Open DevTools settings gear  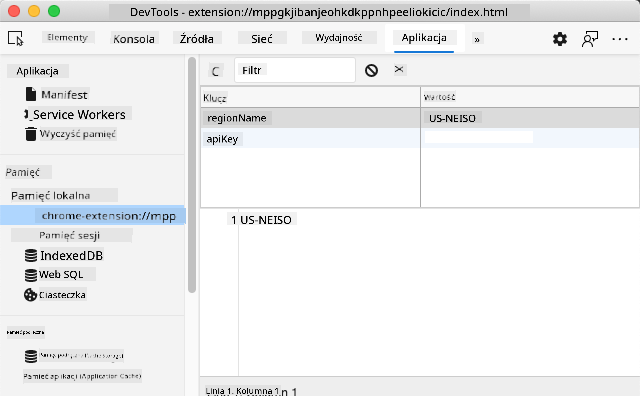pyautogui.click(x=560, y=39)
